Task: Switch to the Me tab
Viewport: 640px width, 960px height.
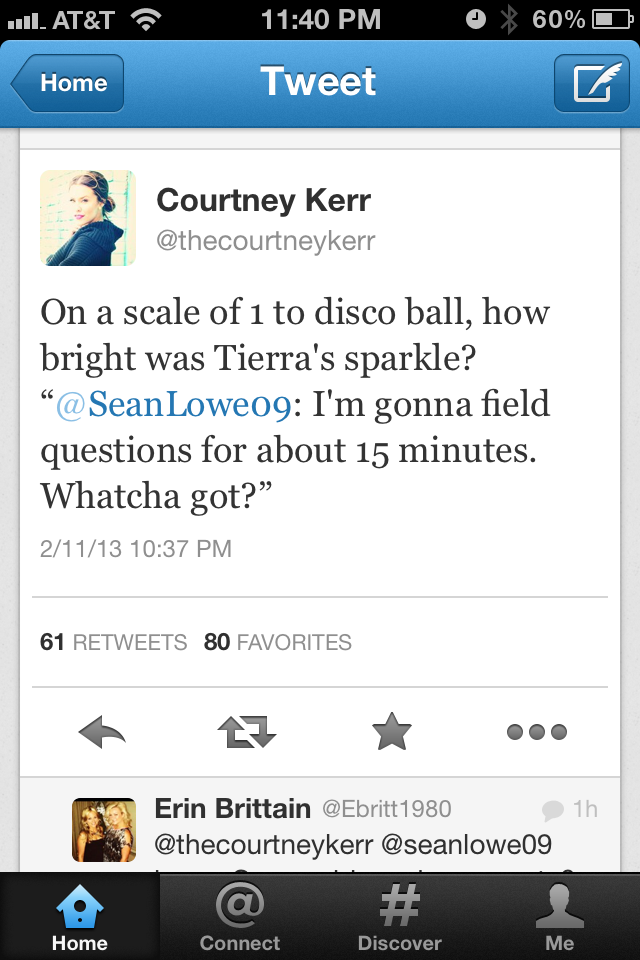Action: point(559,916)
